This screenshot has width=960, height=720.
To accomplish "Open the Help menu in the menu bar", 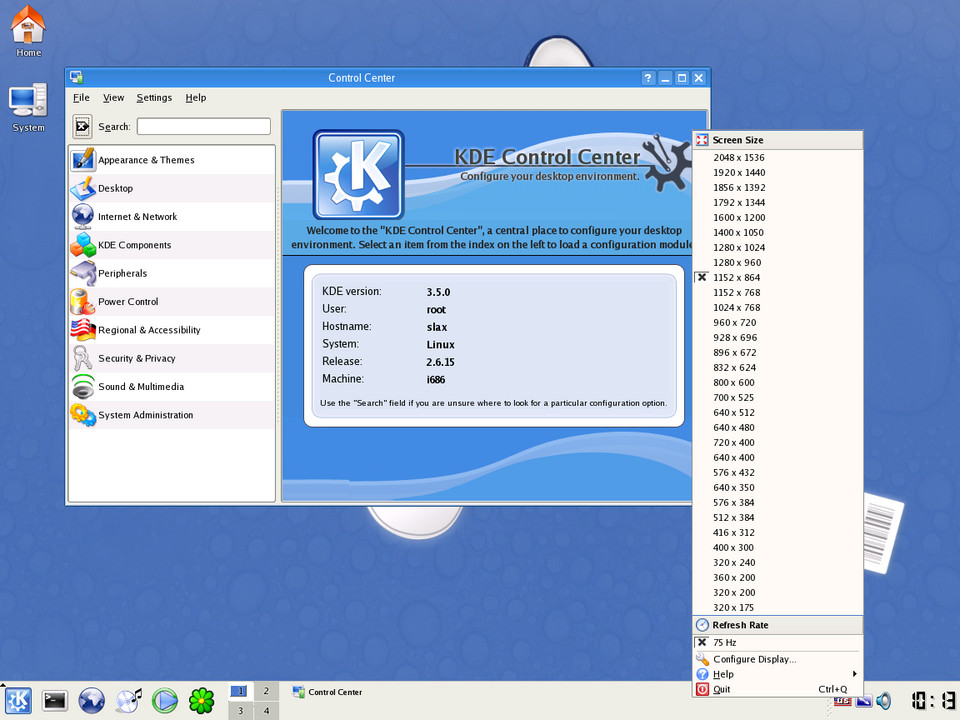I will [196, 98].
